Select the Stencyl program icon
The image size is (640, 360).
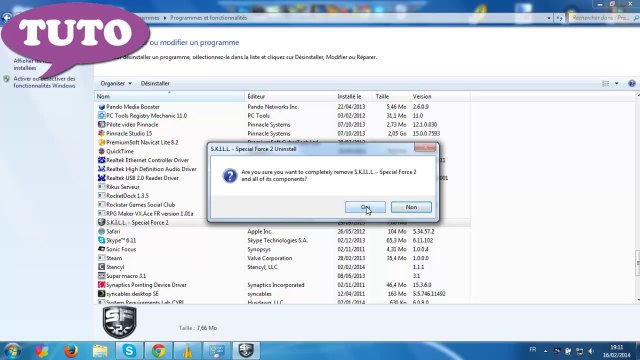coord(102,267)
